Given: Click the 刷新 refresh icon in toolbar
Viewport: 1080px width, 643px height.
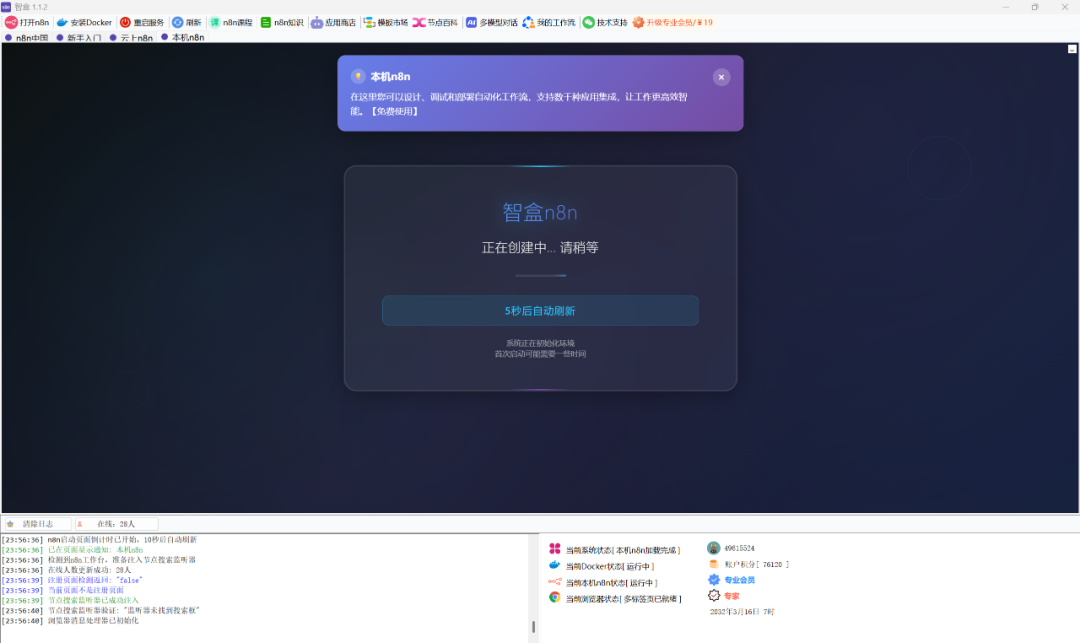Looking at the screenshot, I should [x=178, y=23].
